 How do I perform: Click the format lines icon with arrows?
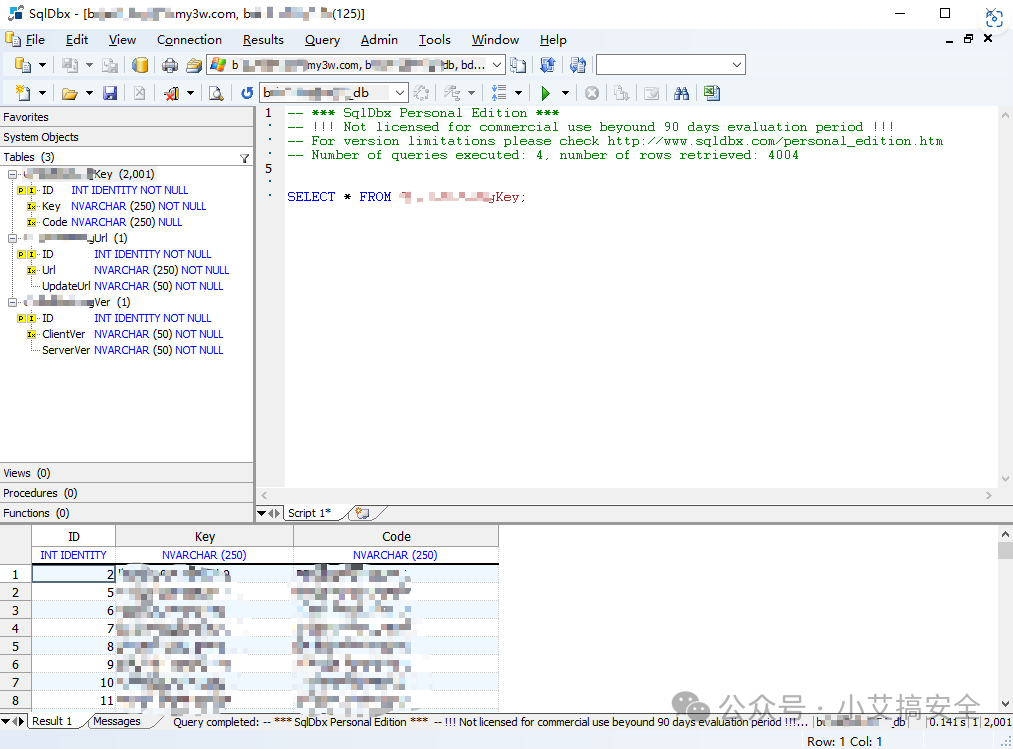pyautogui.click(x=499, y=93)
